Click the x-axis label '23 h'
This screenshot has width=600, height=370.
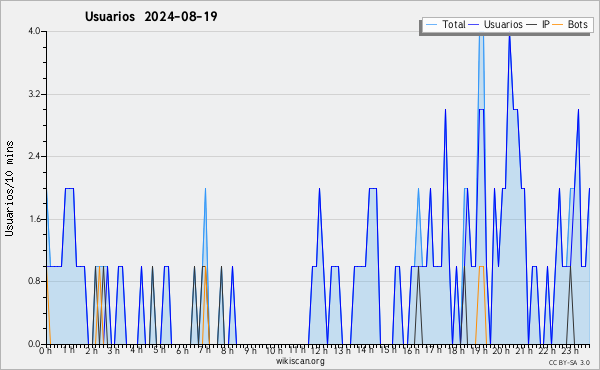click(569, 350)
